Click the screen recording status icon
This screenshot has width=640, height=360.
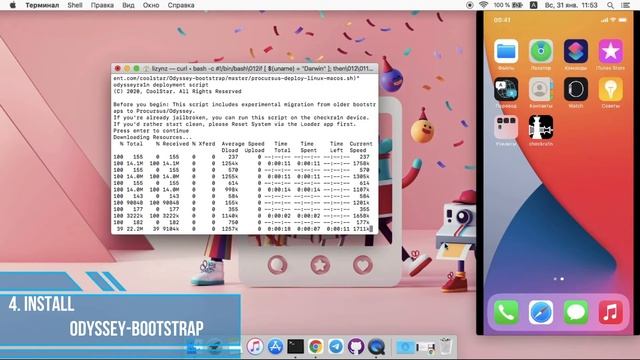point(470,5)
